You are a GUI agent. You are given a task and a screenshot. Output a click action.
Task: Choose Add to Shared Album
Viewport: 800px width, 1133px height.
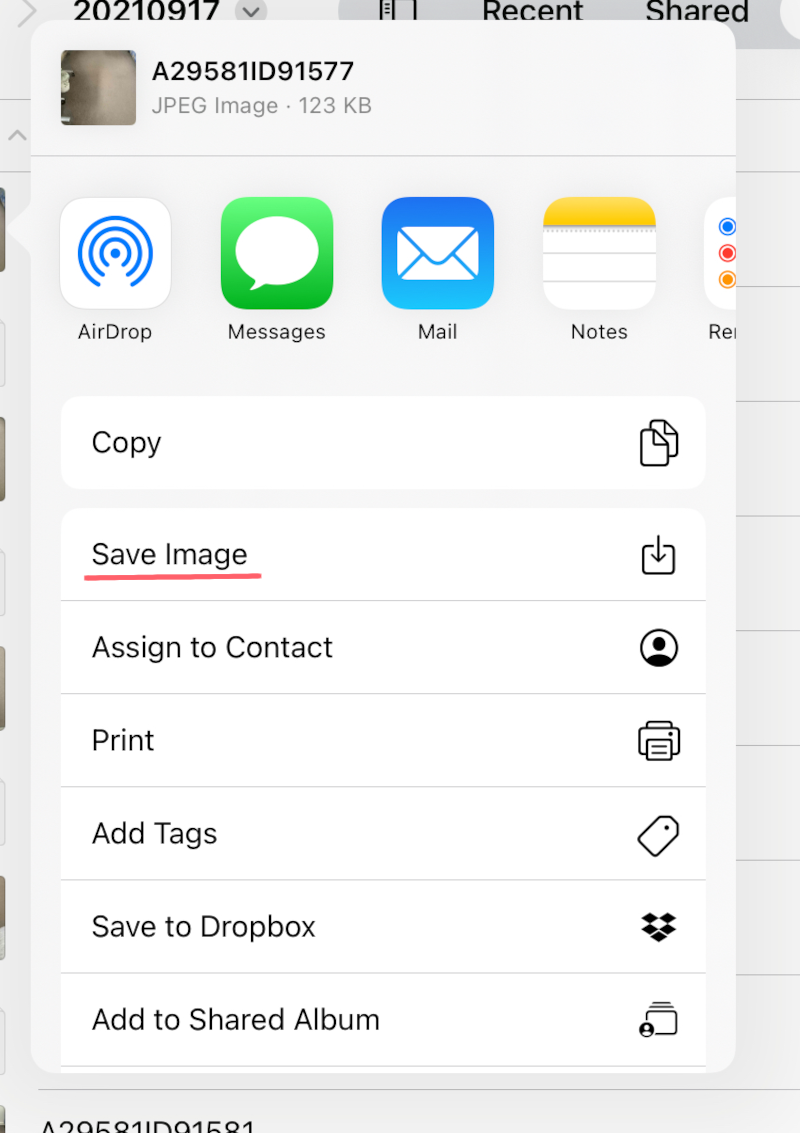click(x=383, y=1020)
